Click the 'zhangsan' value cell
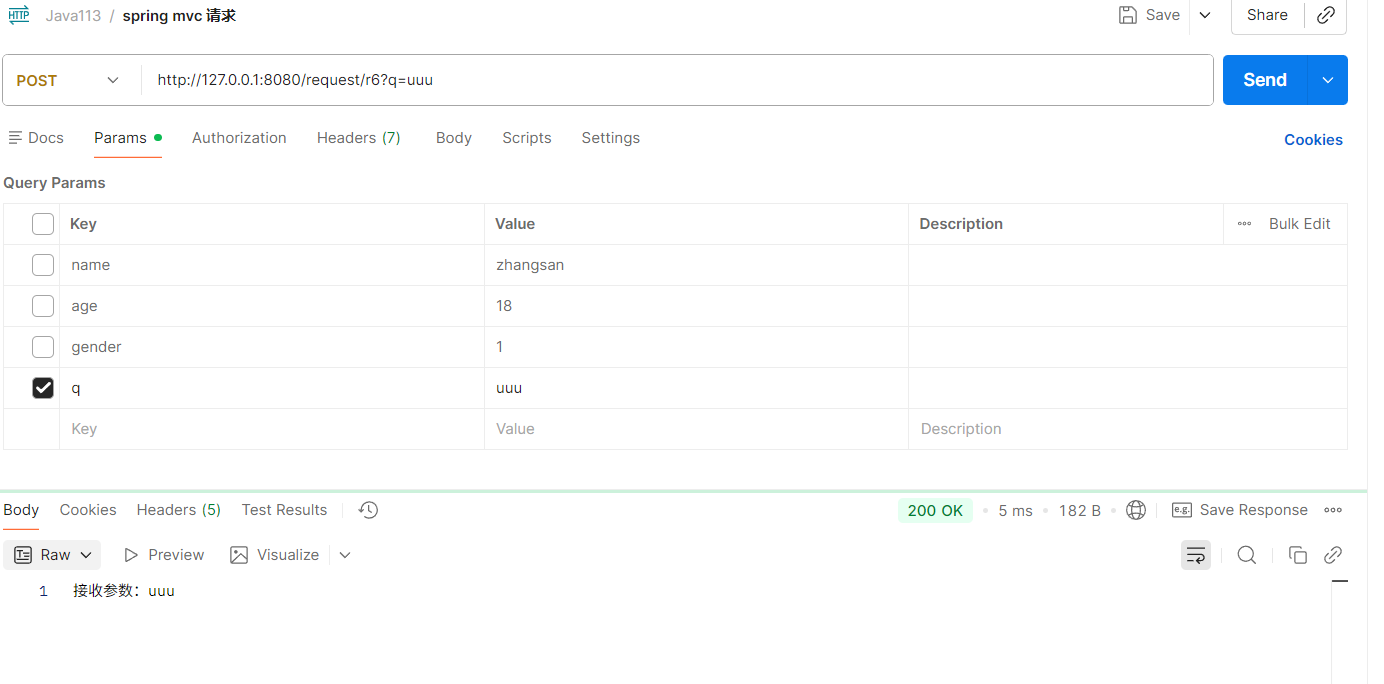The image size is (1384, 684). click(696, 265)
